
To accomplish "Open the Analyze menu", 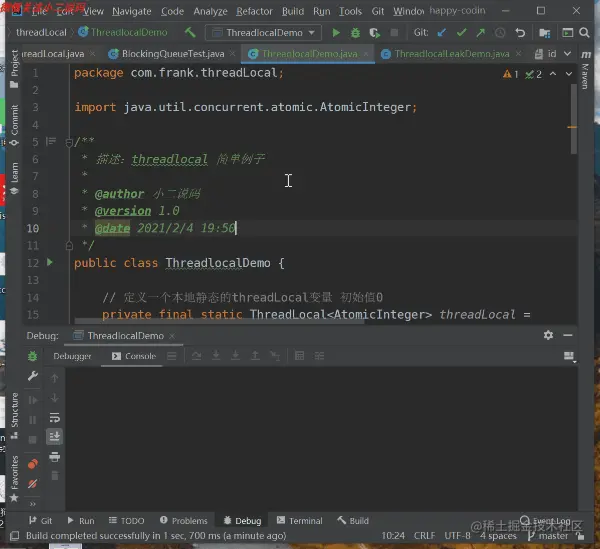I will coord(210,11).
